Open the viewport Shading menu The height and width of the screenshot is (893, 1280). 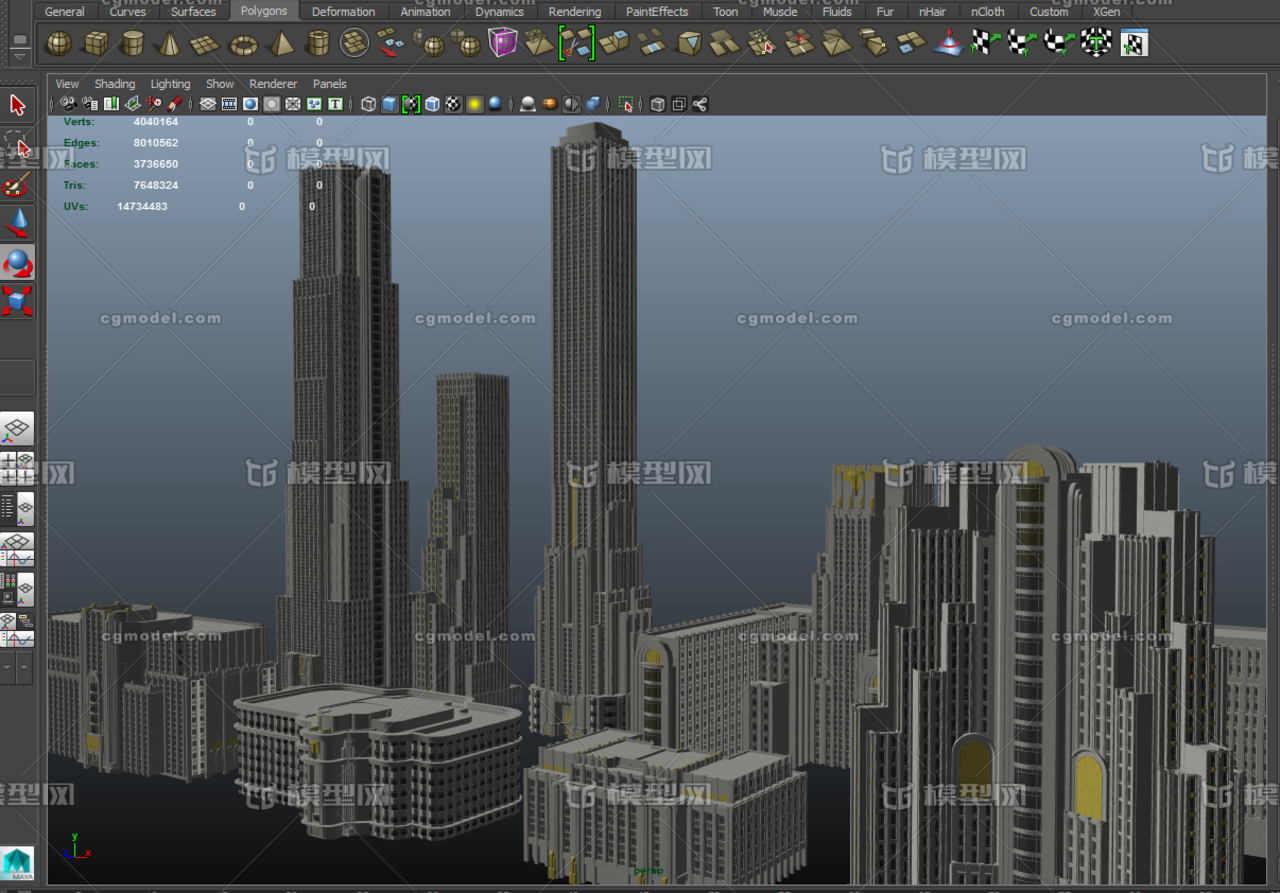[x=114, y=84]
